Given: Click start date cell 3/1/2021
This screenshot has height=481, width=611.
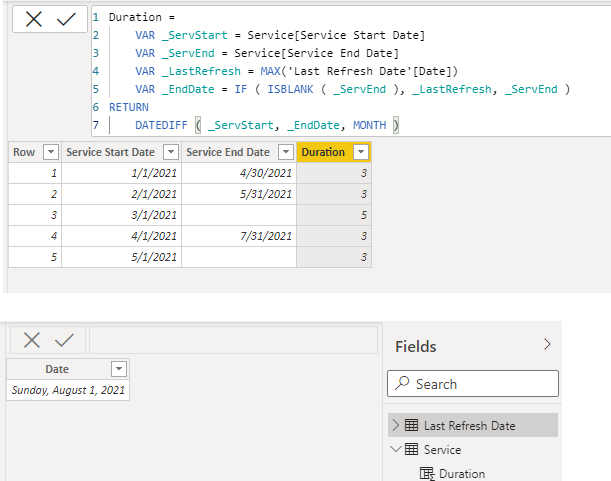Looking at the screenshot, I should tap(122, 215).
